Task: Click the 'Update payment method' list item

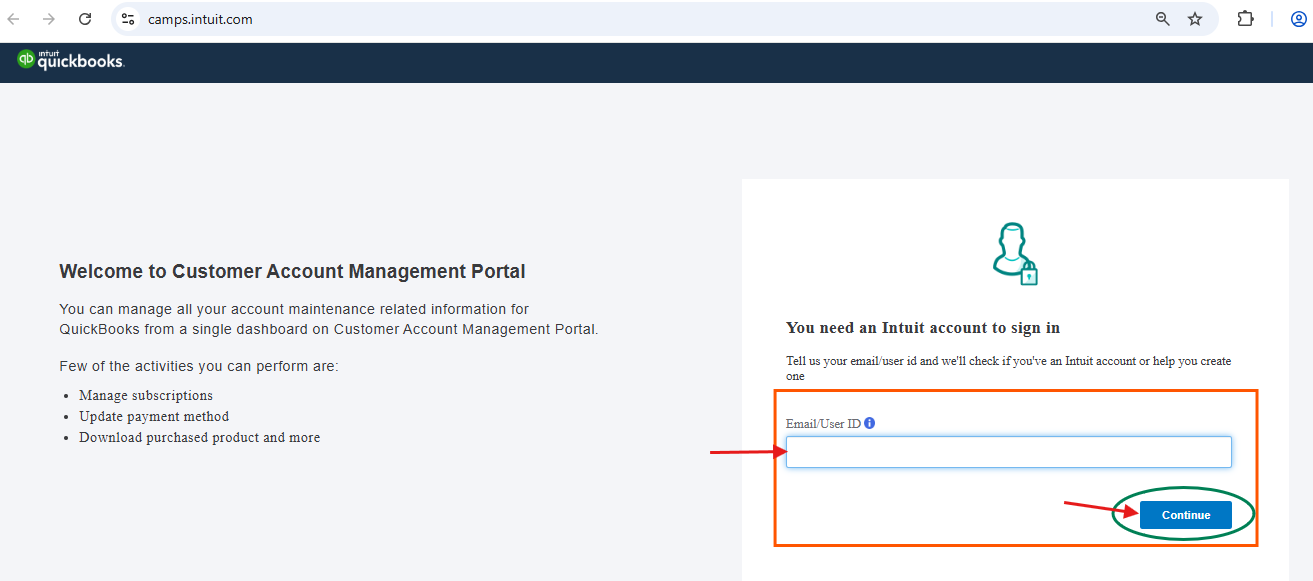Action: 154,416
